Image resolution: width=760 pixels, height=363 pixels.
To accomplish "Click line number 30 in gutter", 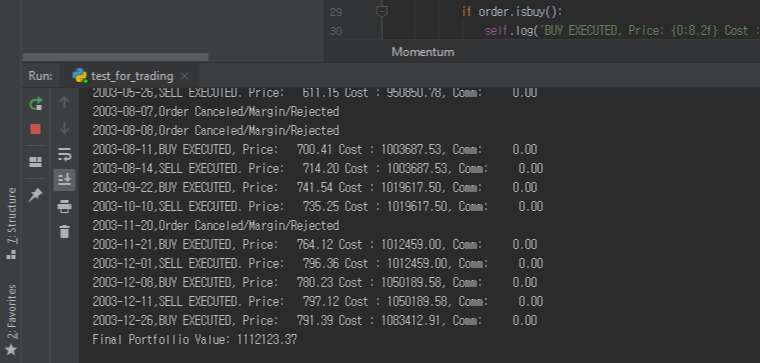I will 336,32.
